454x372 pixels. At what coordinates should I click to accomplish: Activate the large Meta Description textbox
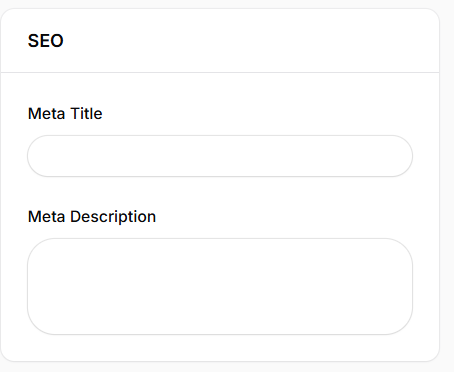220,286
